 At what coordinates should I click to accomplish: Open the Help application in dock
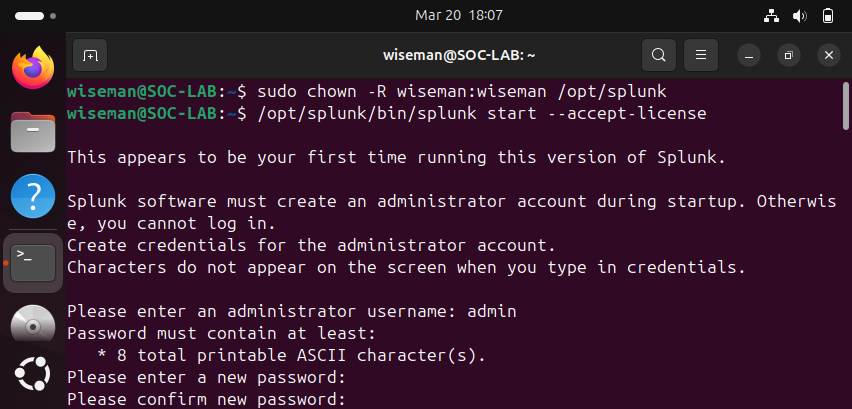point(33,195)
